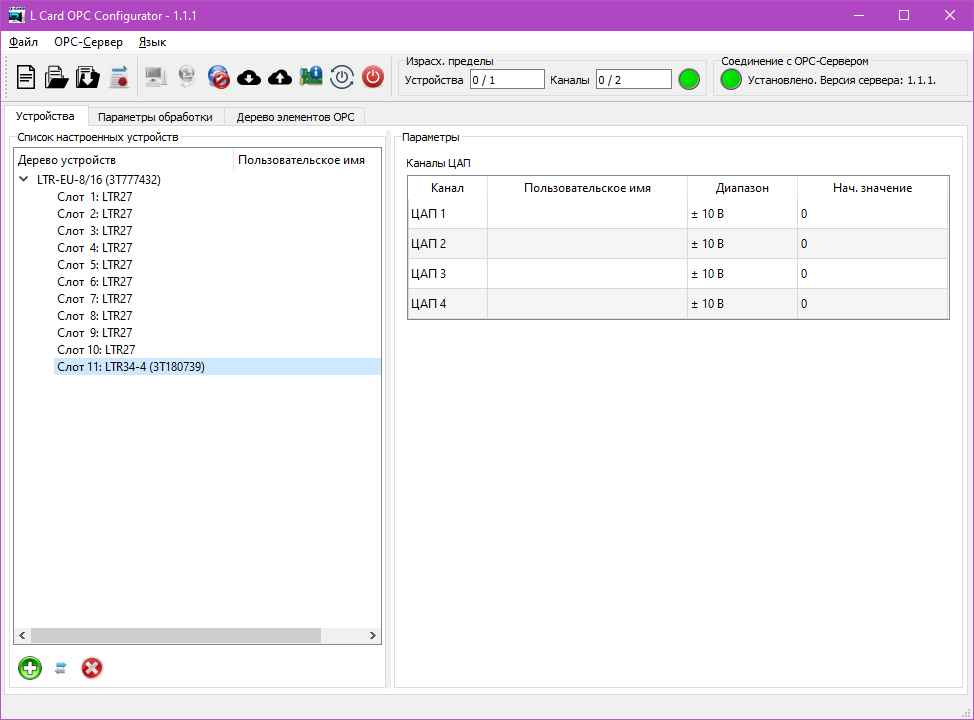Click the new configuration document icon
The width and height of the screenshot is (974, 720).
(26, 78)
